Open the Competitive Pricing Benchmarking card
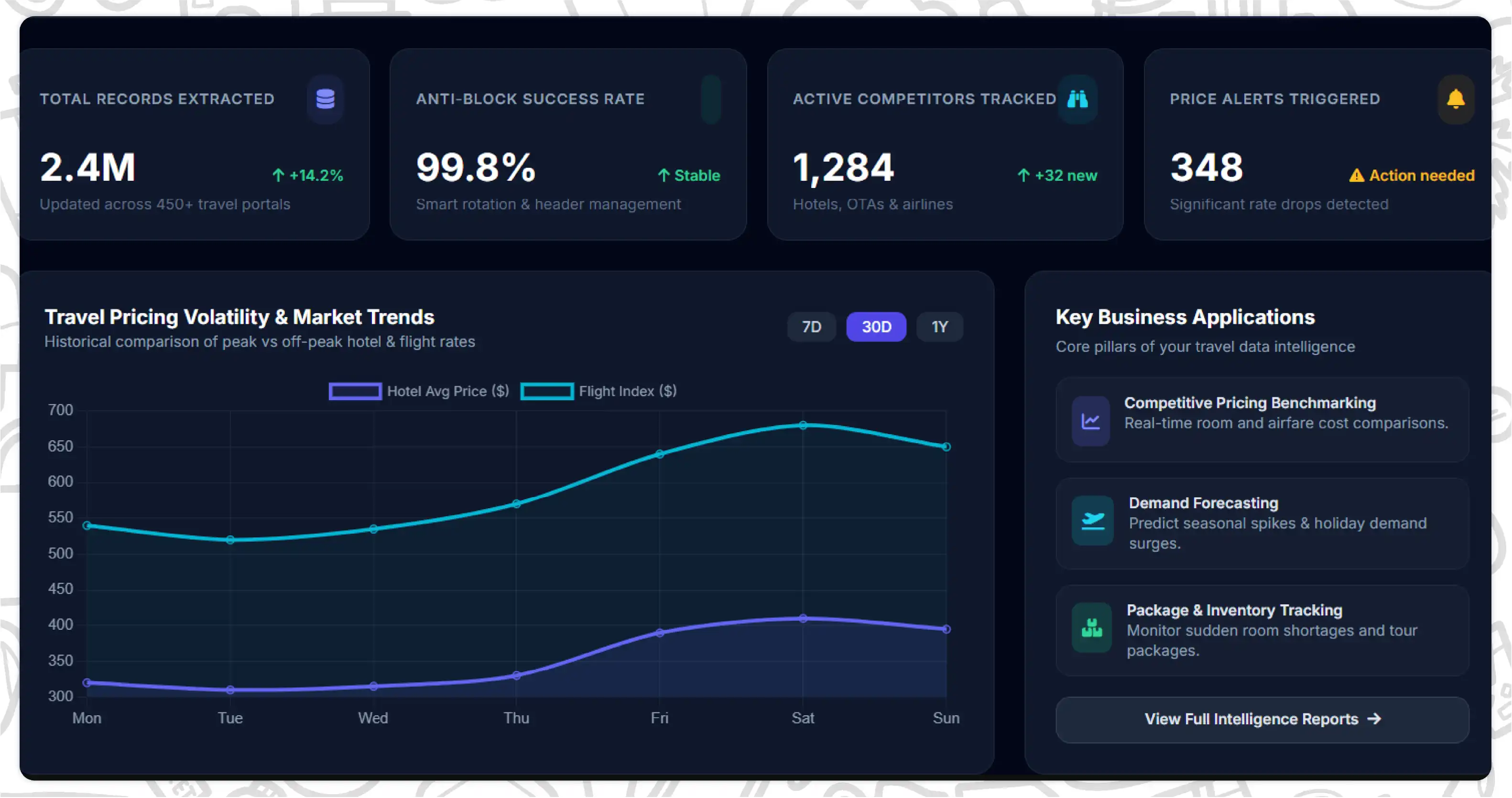 (1262, 420)
